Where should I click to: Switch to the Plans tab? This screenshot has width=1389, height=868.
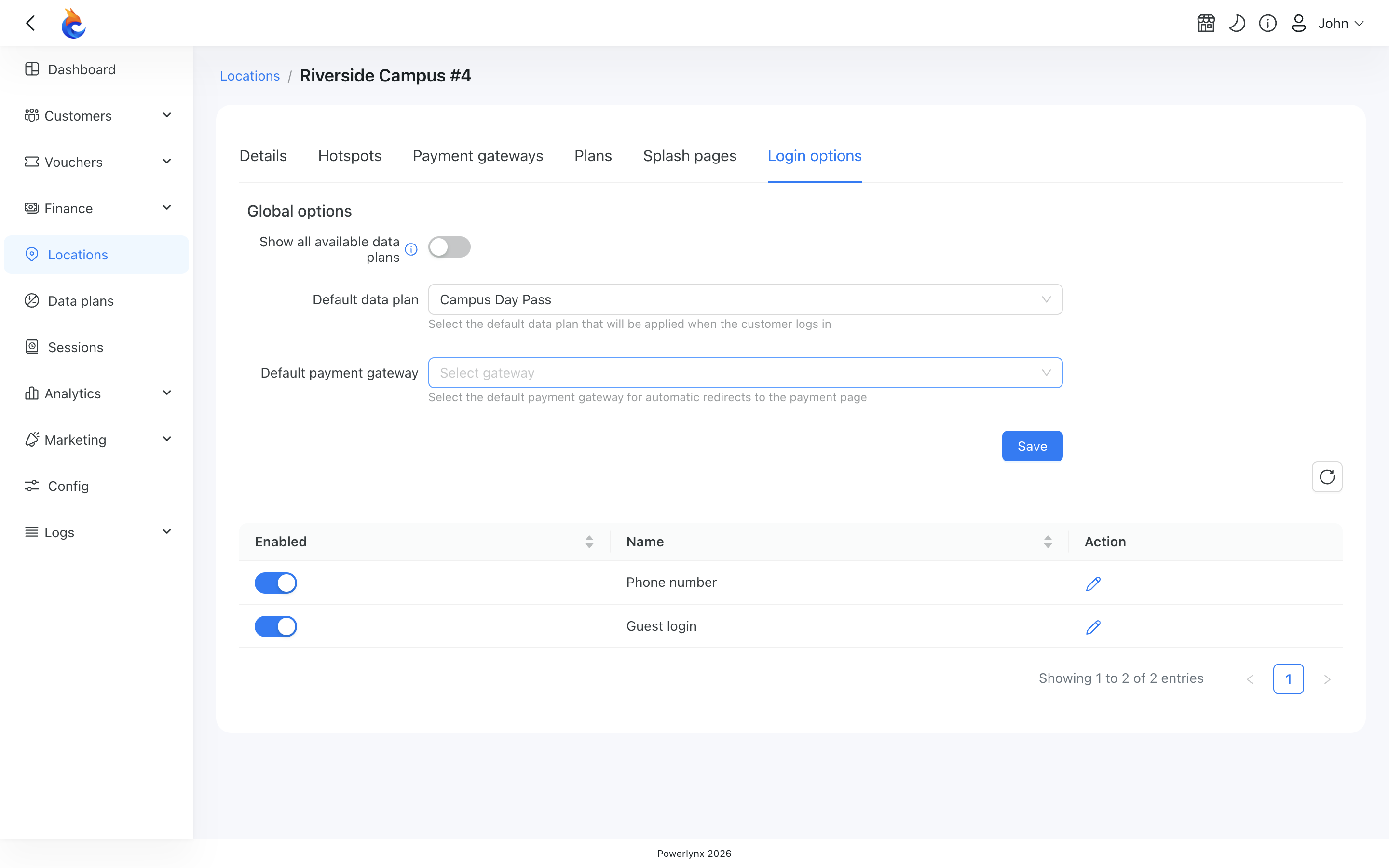593,156
